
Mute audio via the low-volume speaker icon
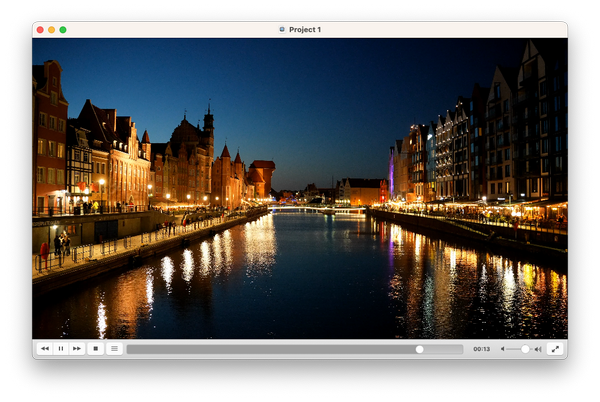tap(503, 349)
